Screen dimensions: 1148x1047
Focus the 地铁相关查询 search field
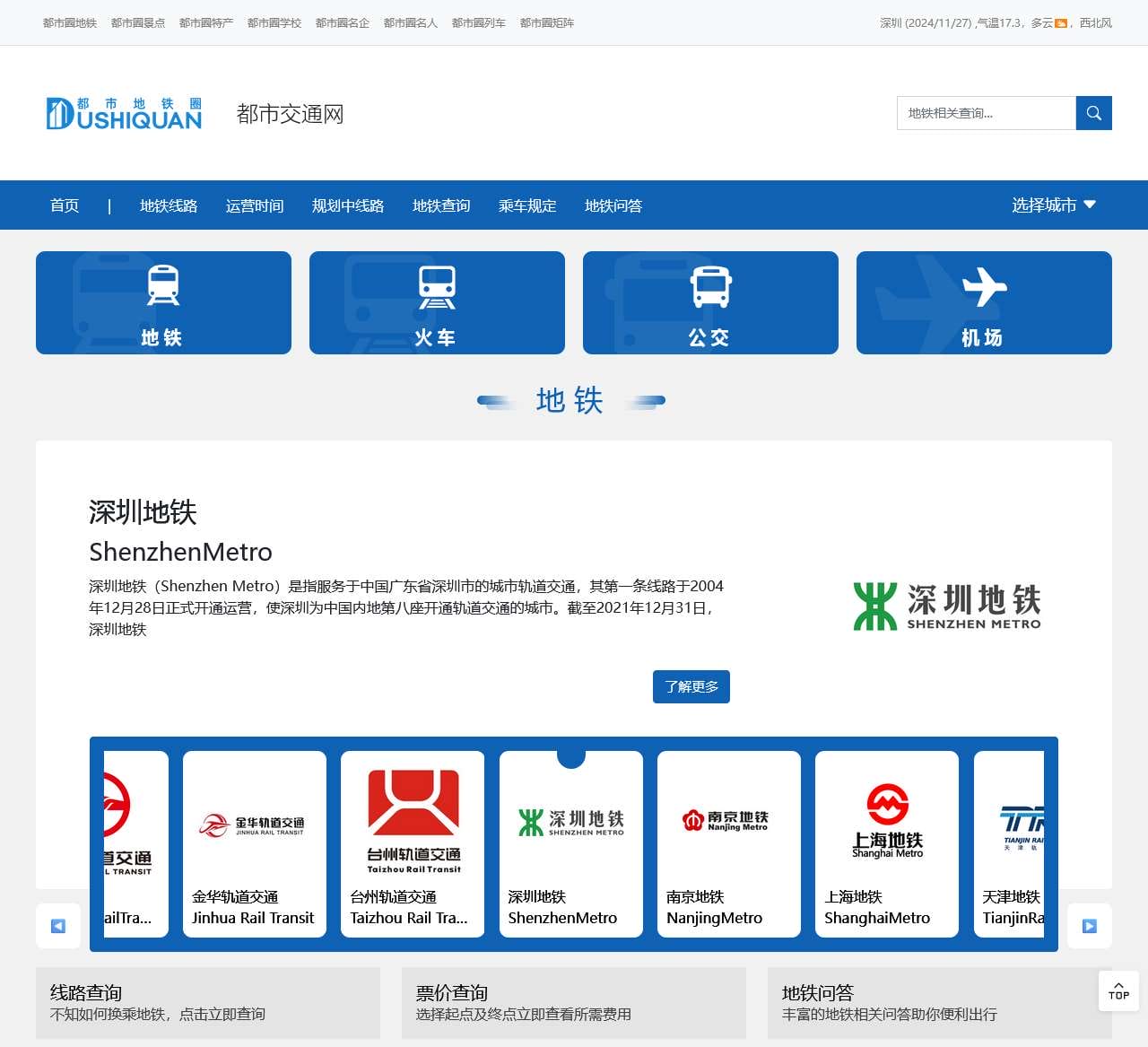987,113
